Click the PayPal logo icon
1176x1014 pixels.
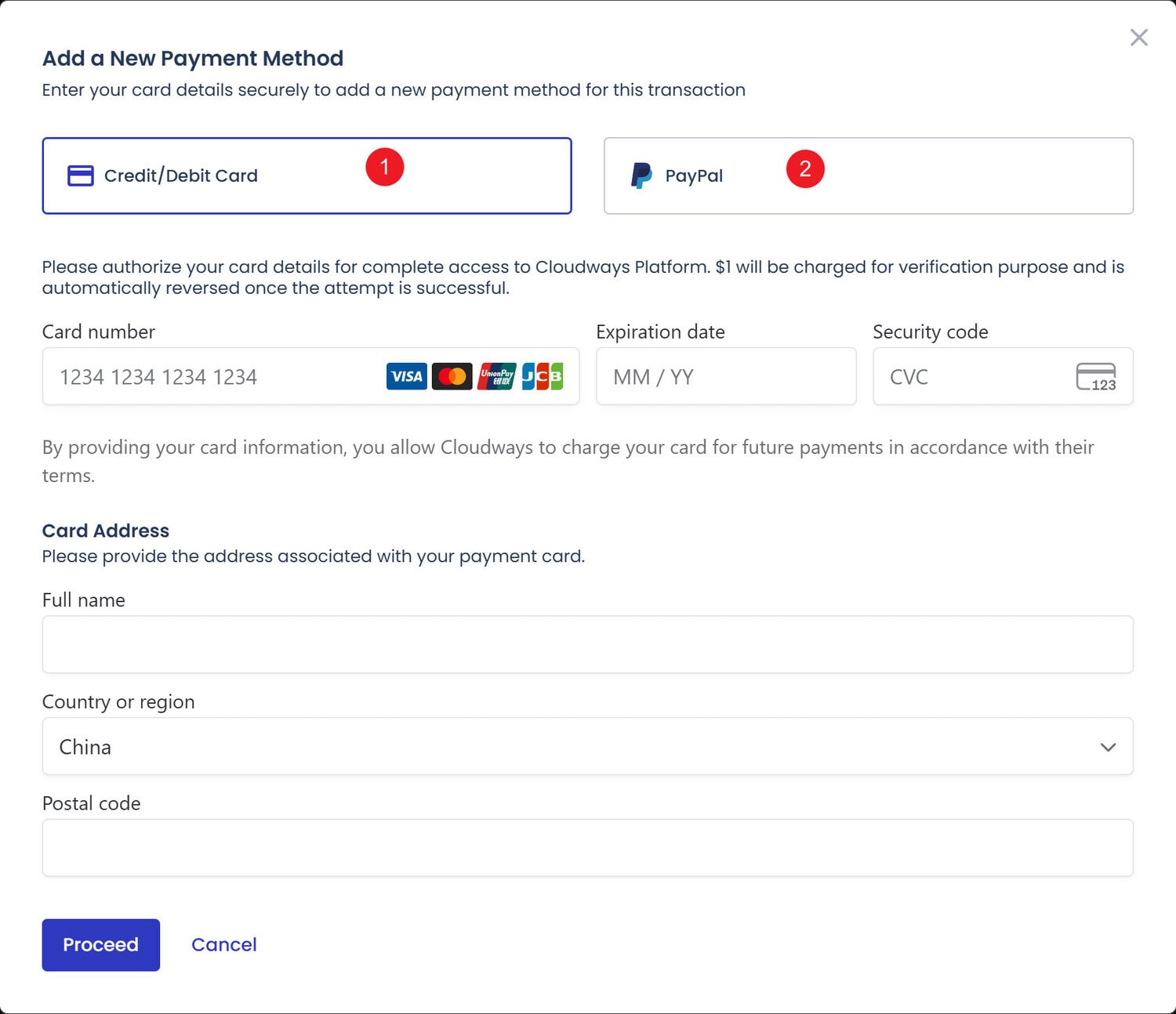(641, 176)
